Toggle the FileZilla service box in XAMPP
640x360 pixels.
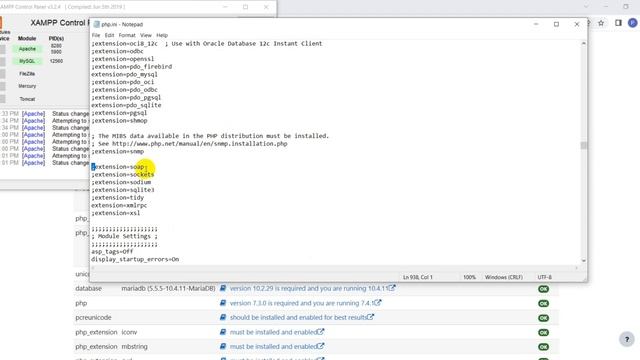tap(2, 74)
